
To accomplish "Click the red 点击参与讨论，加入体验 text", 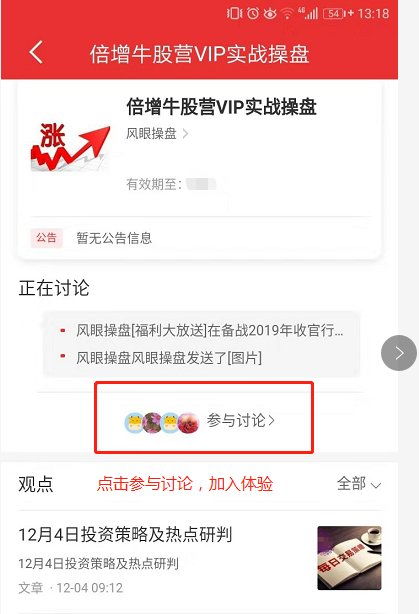I will [185, 484].
